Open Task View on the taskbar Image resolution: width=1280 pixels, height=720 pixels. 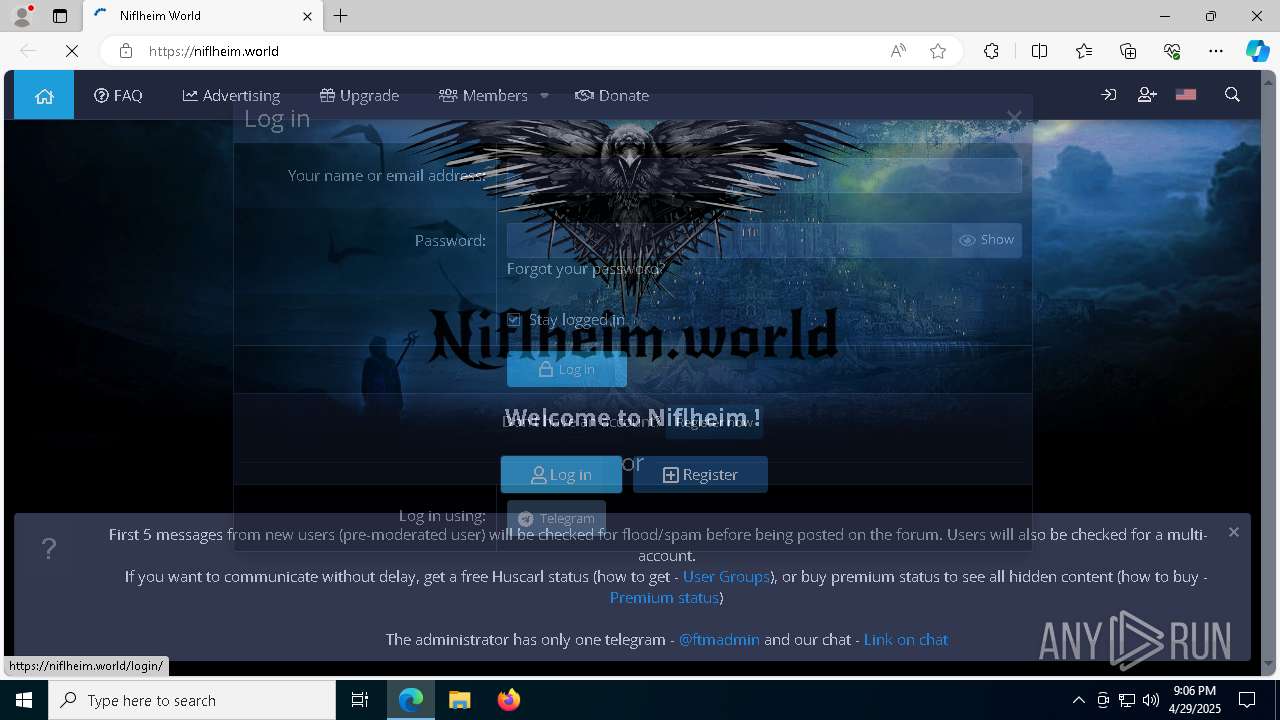click(360, 700)
